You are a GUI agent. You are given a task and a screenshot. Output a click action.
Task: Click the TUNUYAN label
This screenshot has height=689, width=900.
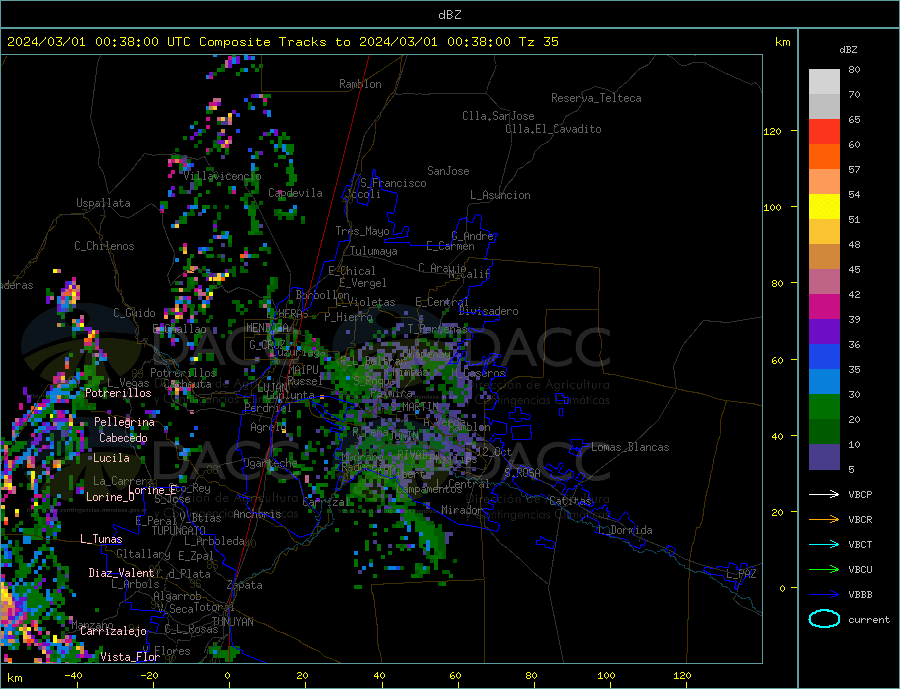[232, 622]
